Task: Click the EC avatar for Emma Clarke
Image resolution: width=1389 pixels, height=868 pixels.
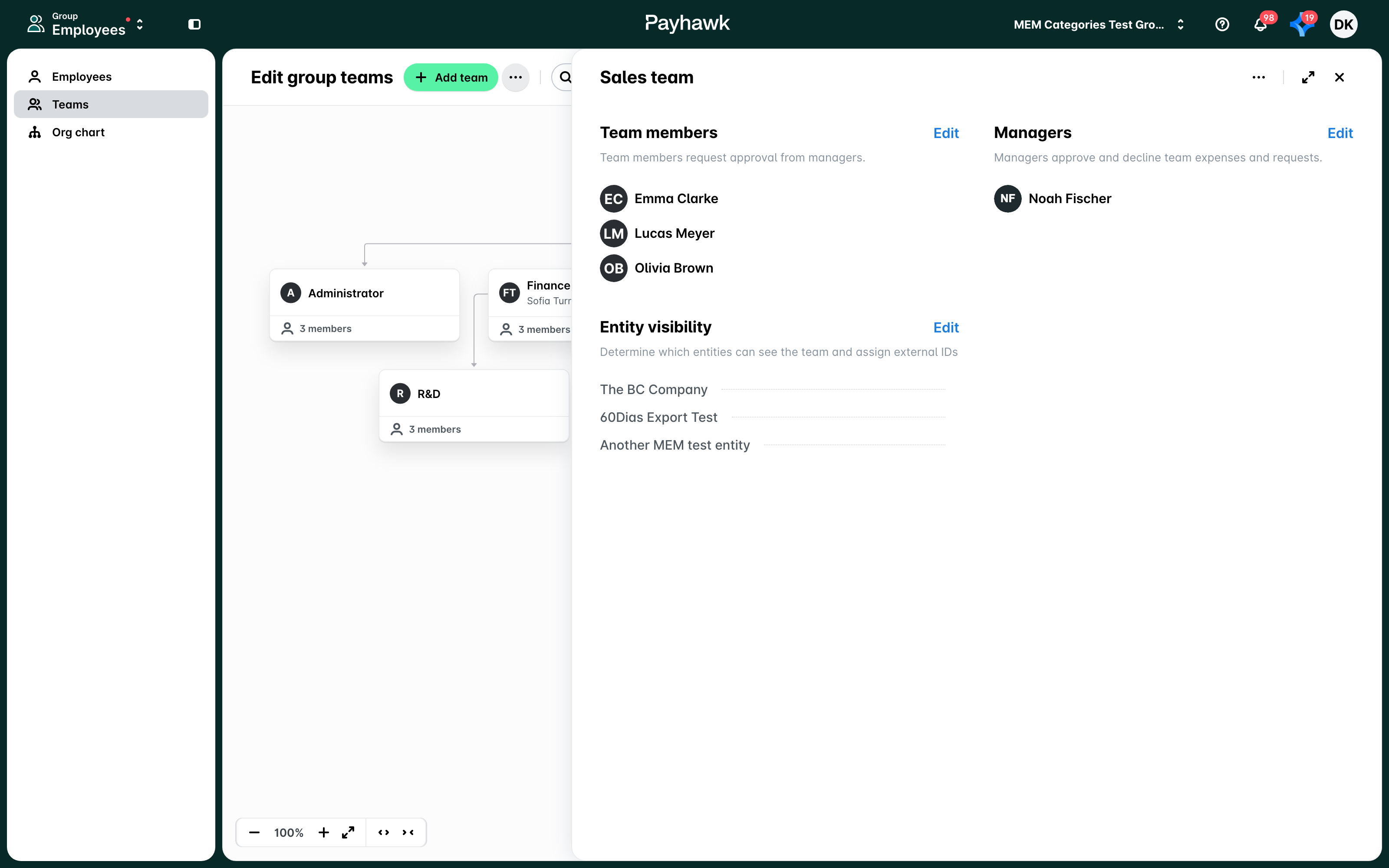Action: coord(614,199)
